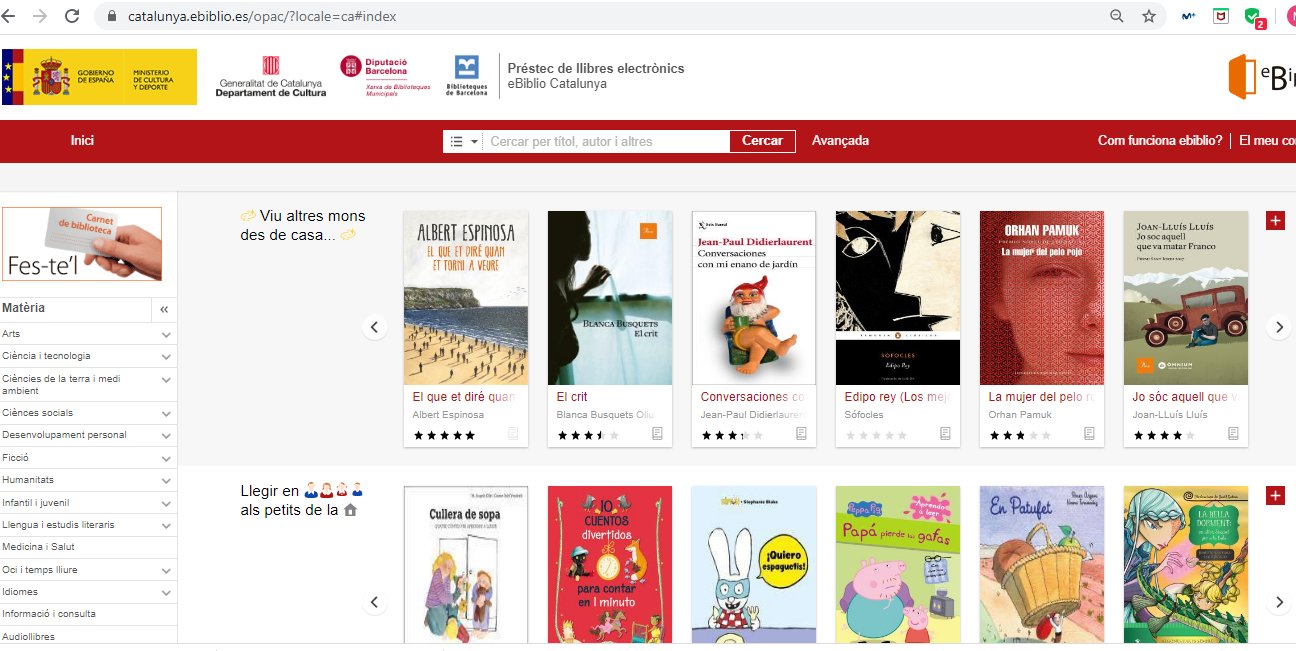
Task: Click the book icon under El crit
Action: point(658,434)
